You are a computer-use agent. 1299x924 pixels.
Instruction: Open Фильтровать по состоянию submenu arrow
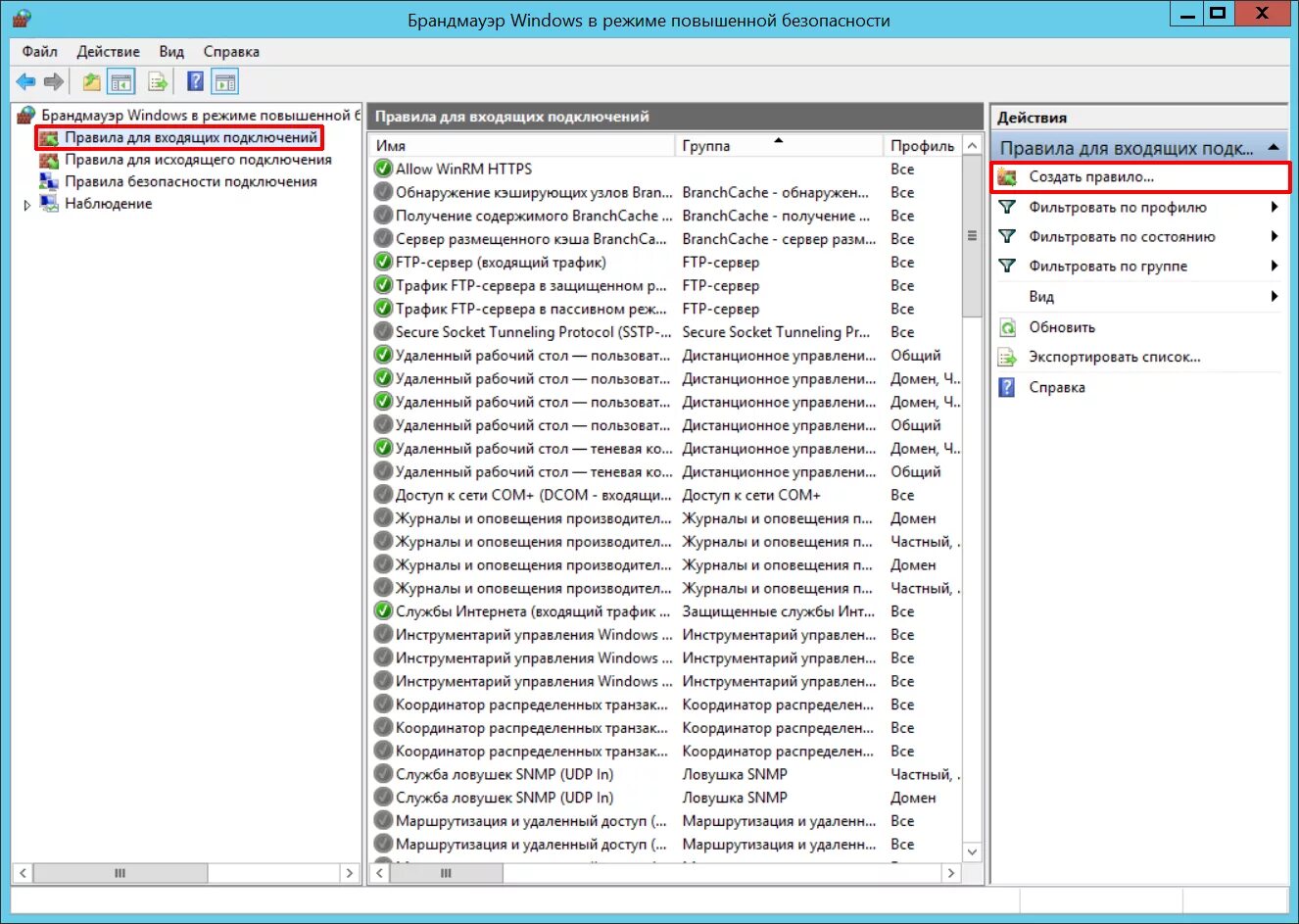click(x=1275, y=237)
